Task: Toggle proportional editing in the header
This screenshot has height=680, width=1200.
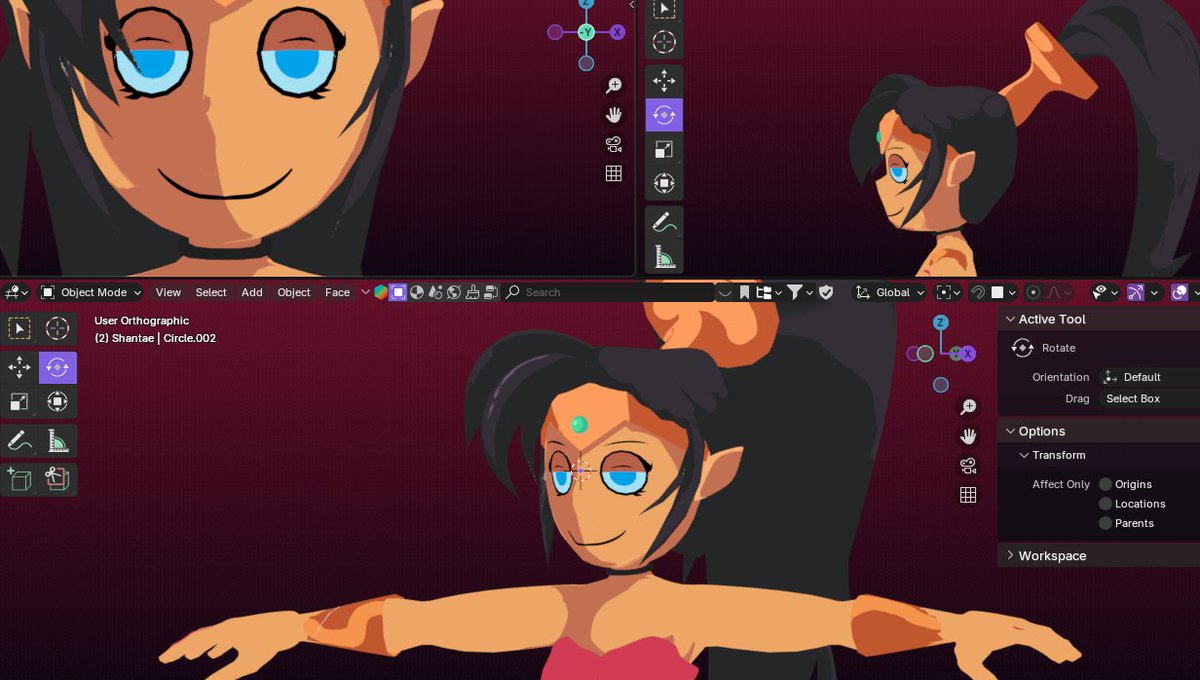Action: coord(1033,292)
